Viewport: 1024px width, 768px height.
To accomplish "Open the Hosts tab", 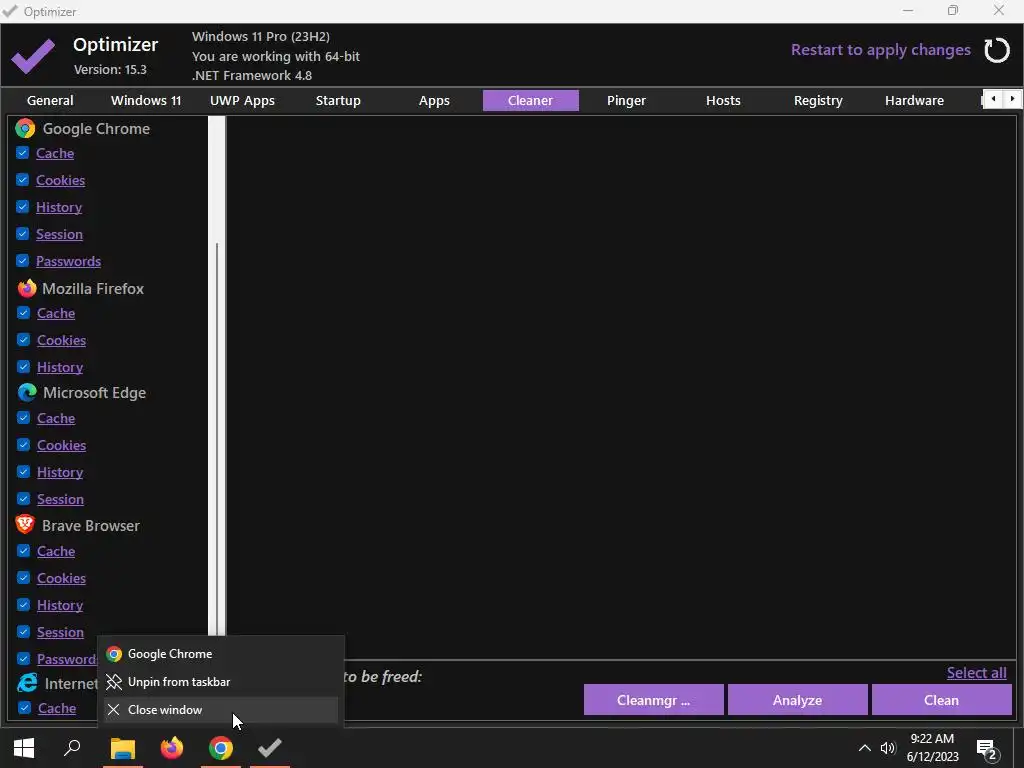I will point(723,101).
